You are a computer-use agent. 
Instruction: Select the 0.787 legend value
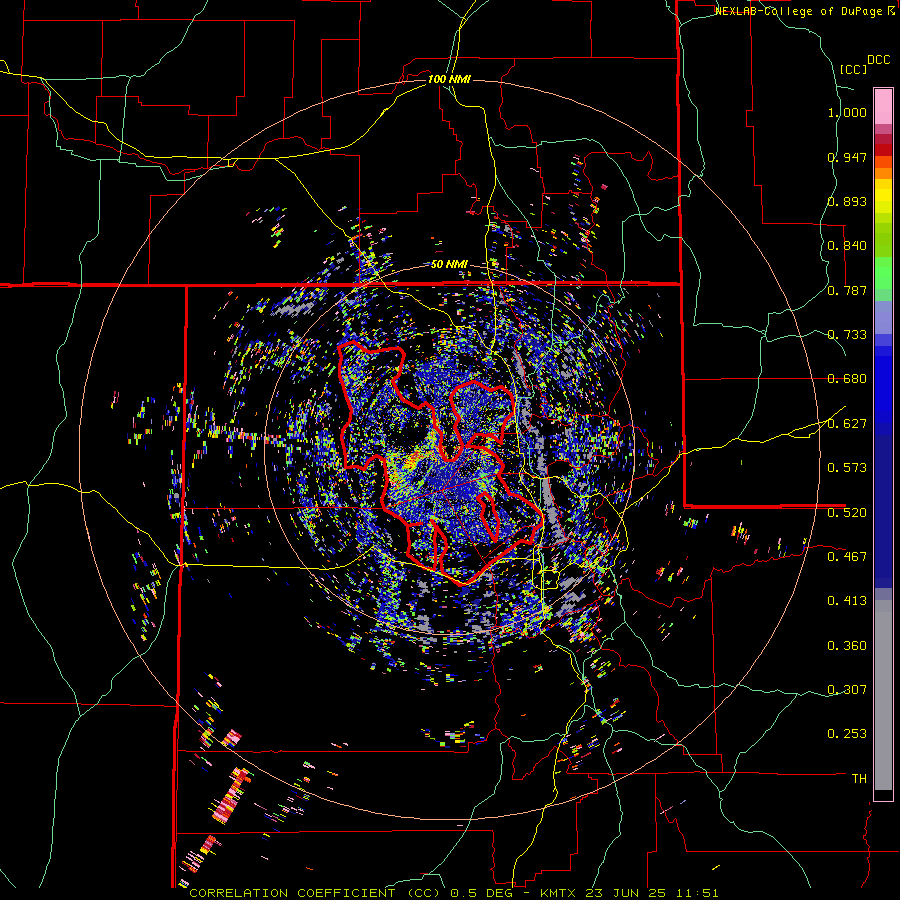(x=847, y=290)
